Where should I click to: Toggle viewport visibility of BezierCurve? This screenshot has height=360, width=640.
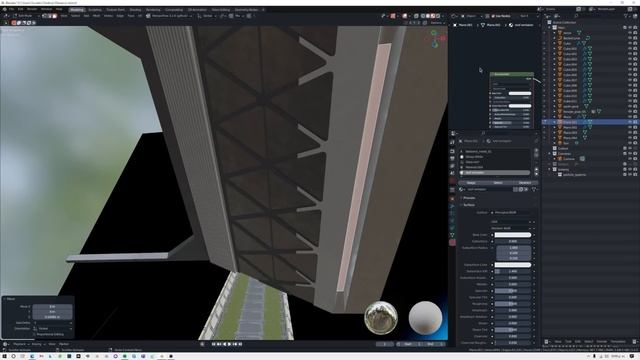pyautogui.click(x=630, y=38)
